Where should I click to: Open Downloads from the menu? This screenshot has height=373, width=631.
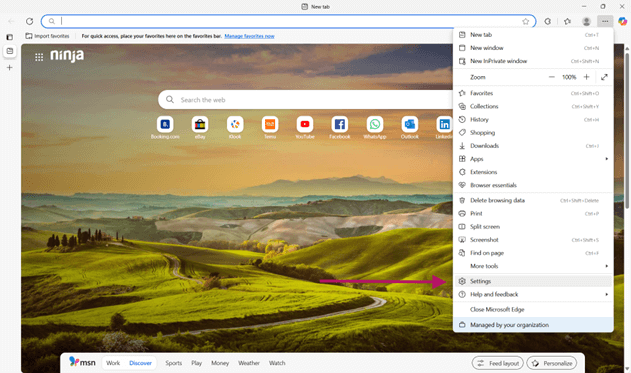533,146
